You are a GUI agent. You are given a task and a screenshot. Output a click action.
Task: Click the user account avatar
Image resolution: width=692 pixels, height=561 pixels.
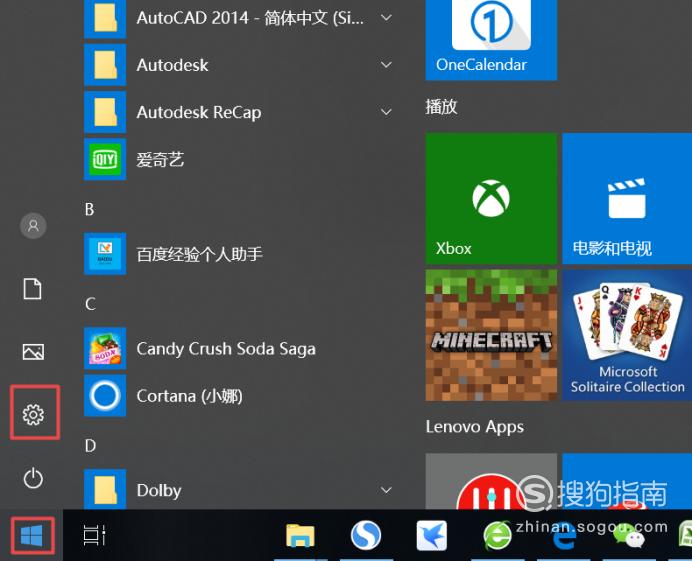[x=33, y=226]
